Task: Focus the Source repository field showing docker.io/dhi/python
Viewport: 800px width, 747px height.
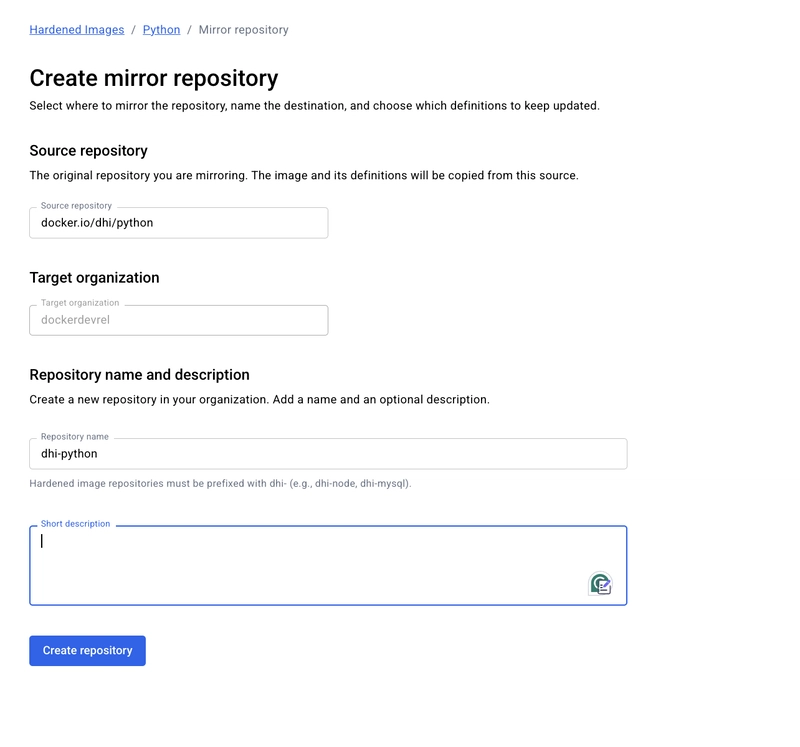Action: point(179,222)
